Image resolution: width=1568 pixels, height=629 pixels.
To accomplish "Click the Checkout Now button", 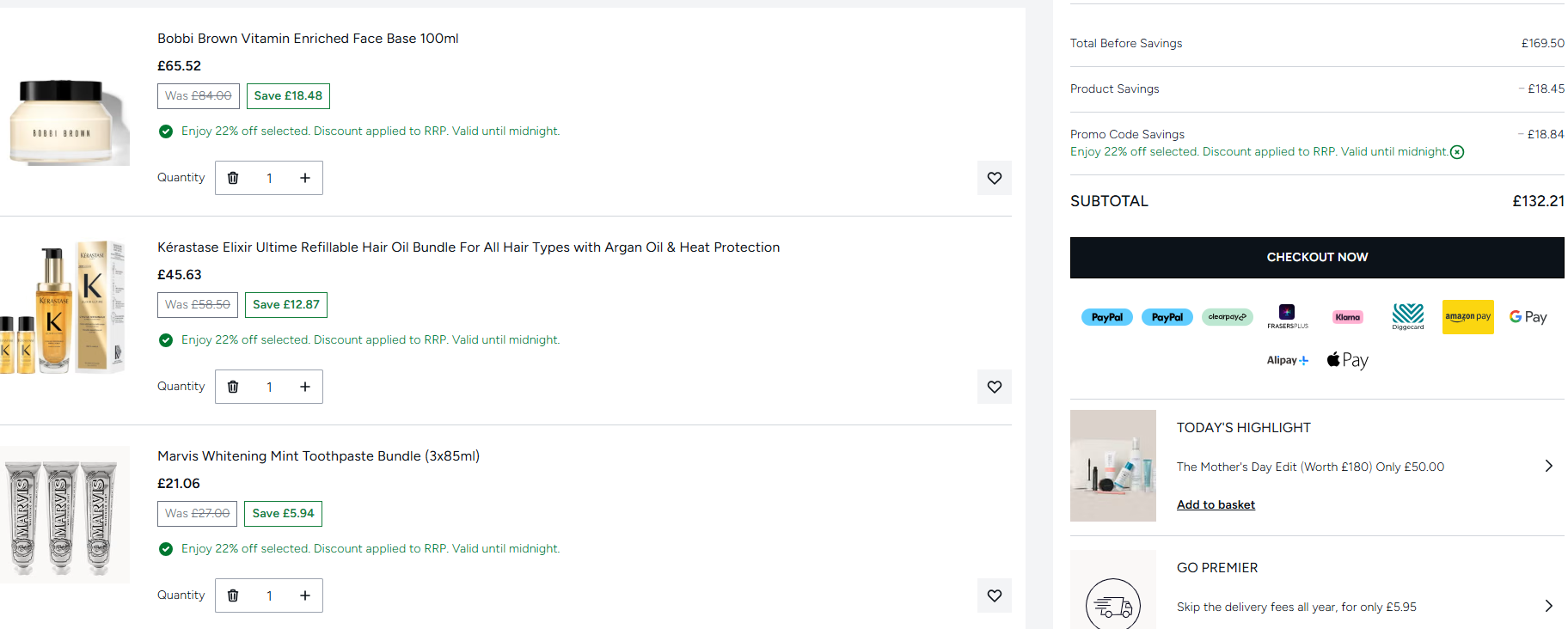I will tap(1316, 257).
